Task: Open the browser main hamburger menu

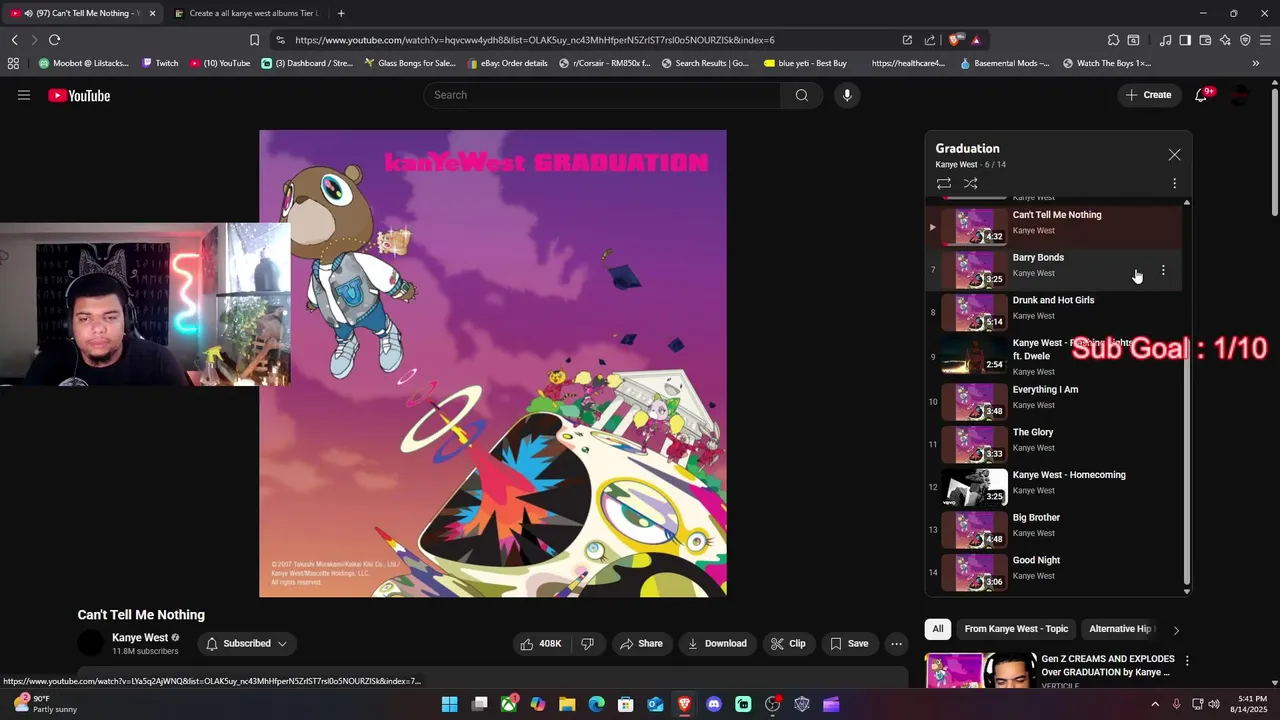Action: point(1265,40)
